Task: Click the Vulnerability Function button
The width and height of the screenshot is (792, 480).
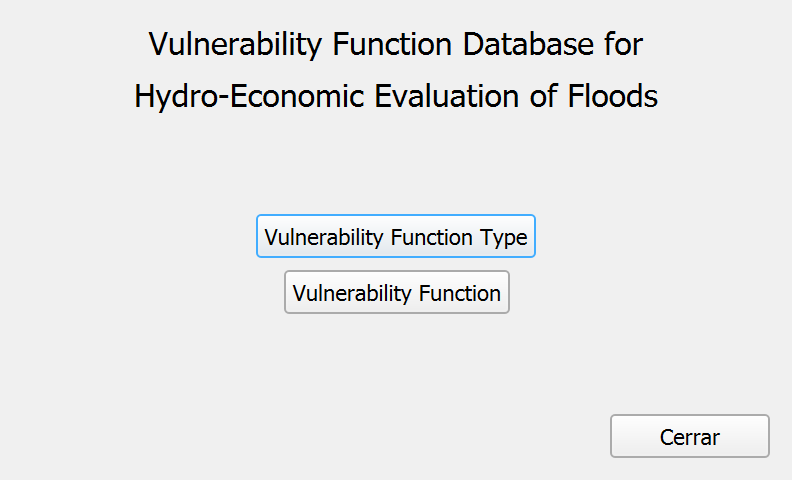Action: [x=397, y=292]
